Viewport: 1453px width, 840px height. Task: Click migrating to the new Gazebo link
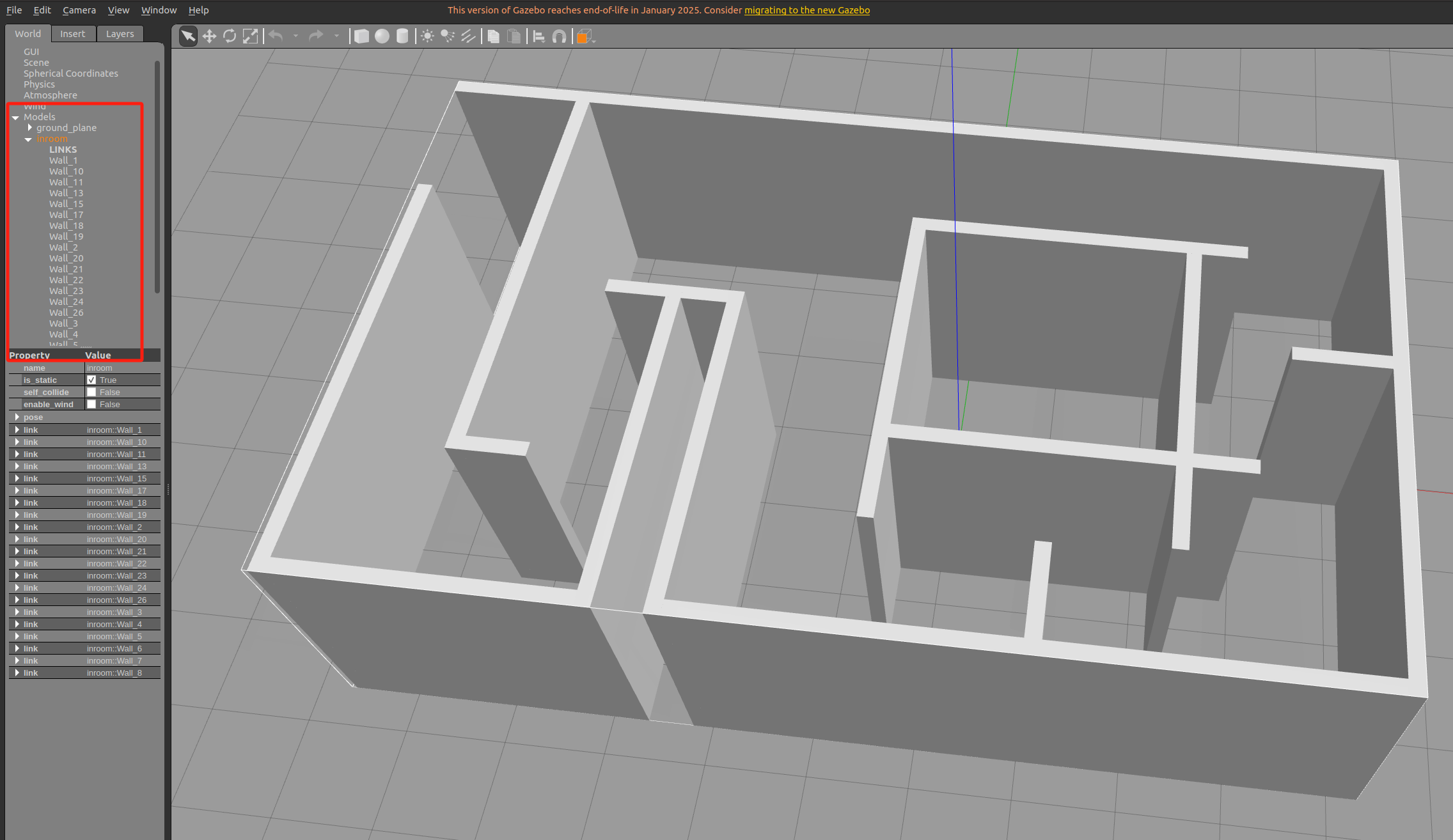(x=806, y=10)
